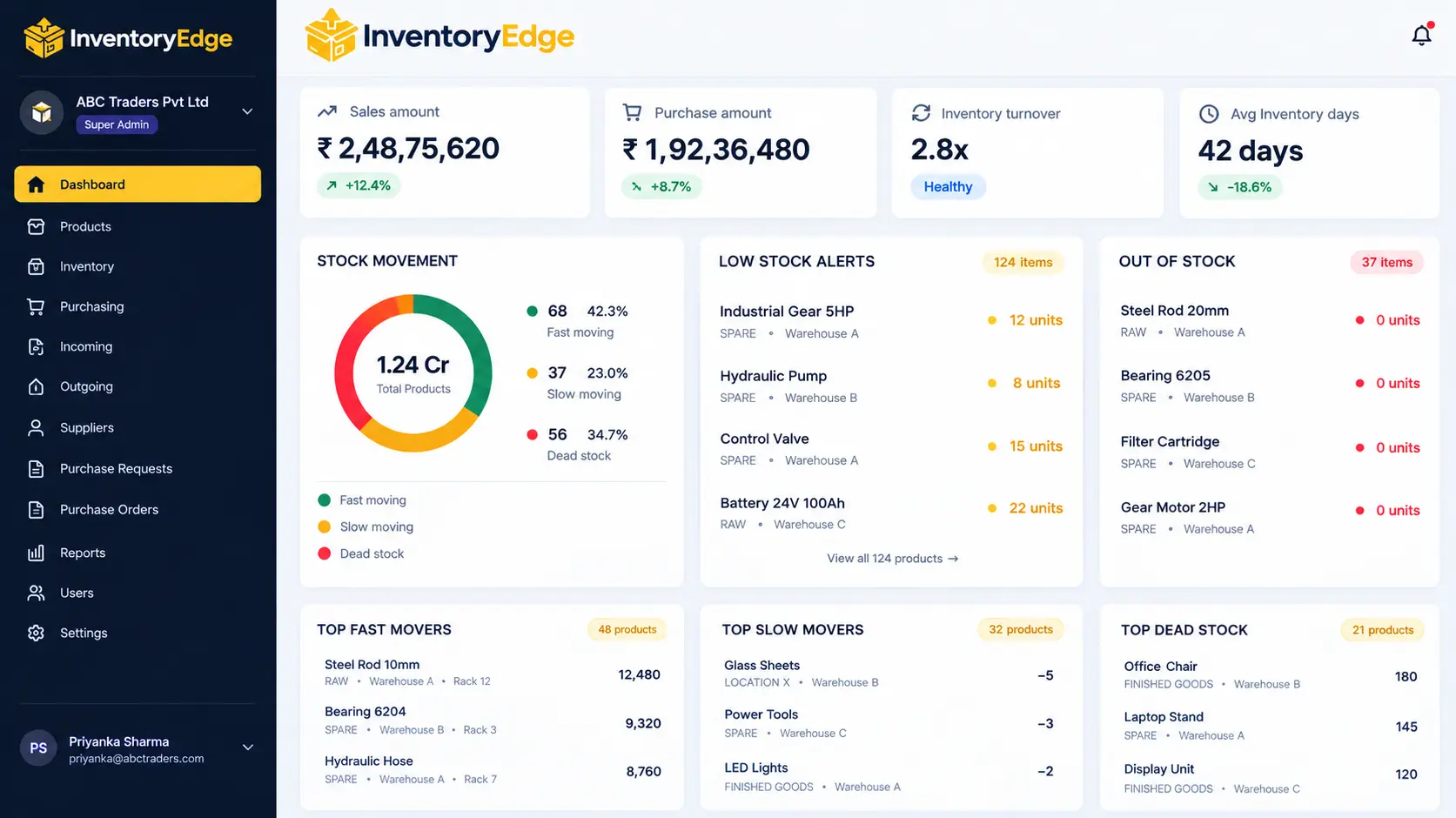Click the stock movement donut chart
Screen dimensions: 1456x818
(413, 373)
